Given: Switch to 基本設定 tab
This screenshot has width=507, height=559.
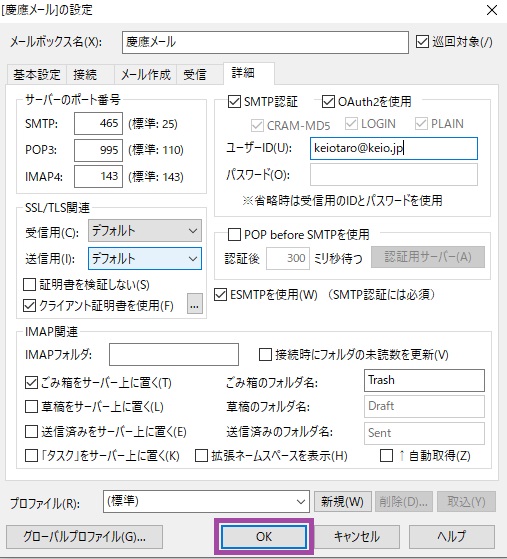Looking at the screenshot, I should 37,75.
